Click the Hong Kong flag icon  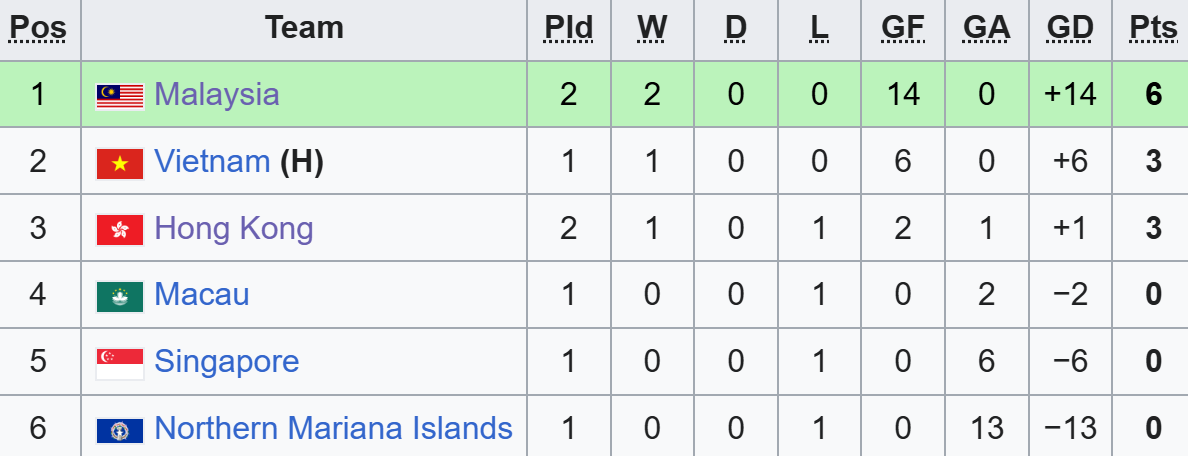tap(120, 229)
